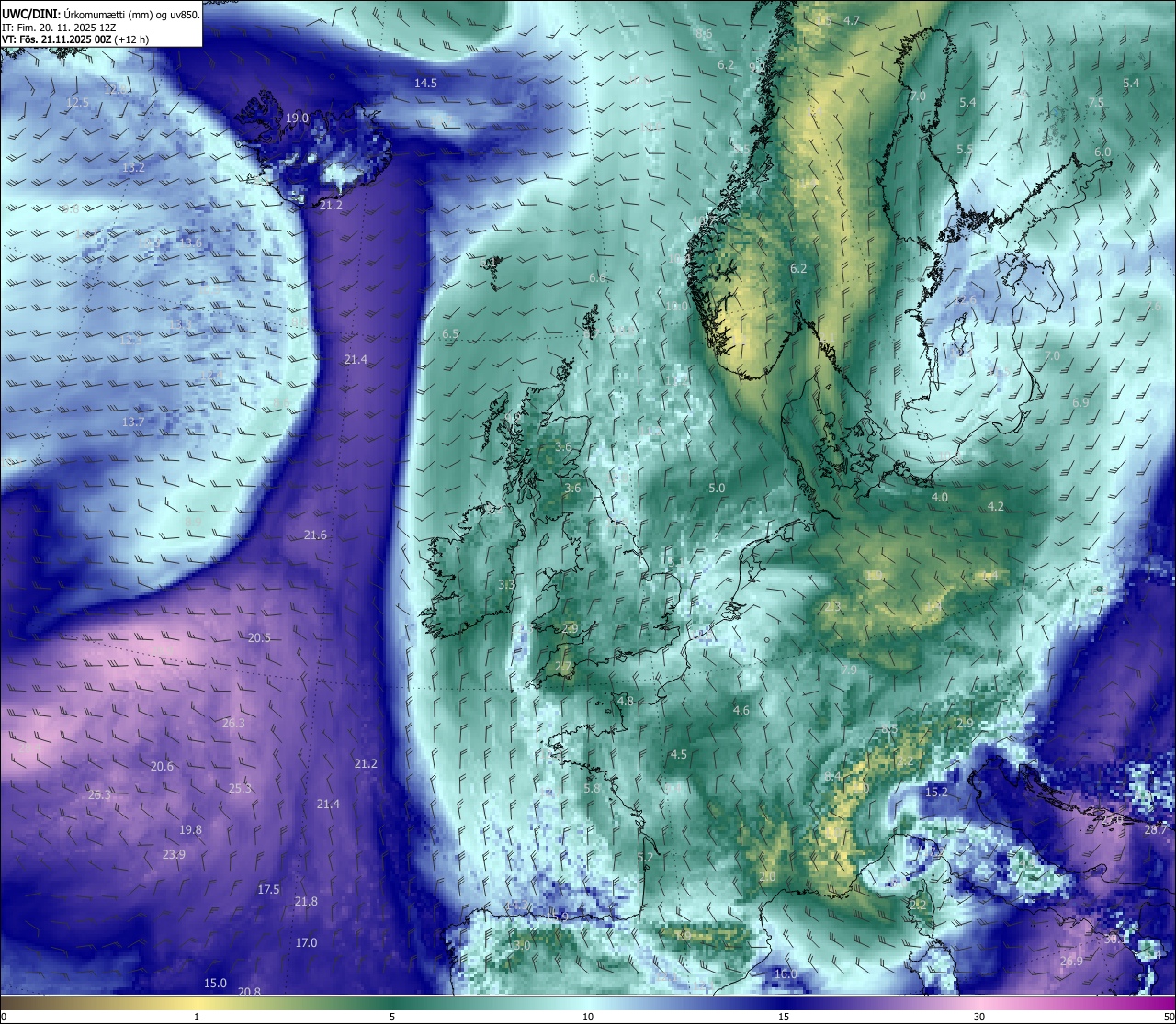Click the precipitable water color scale bar
1176x1024 pixels.
point(588,1002)
